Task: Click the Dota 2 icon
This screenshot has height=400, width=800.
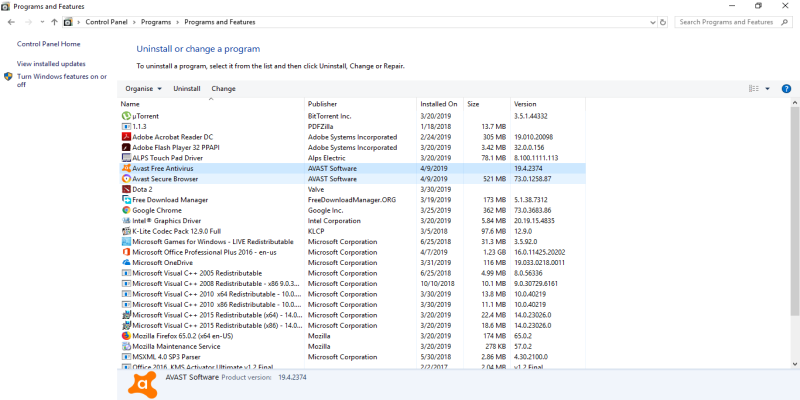Action: (x=127, y=189)
